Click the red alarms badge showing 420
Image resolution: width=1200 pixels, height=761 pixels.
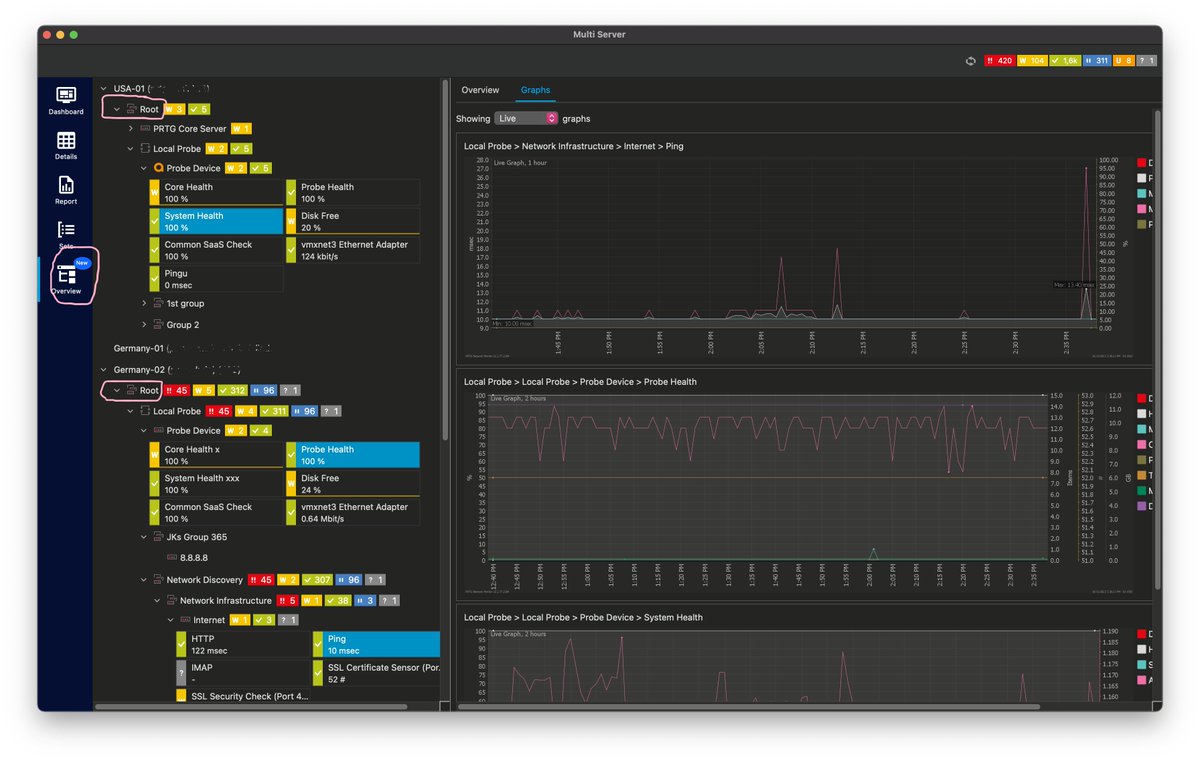click(x=1001, y=60)
